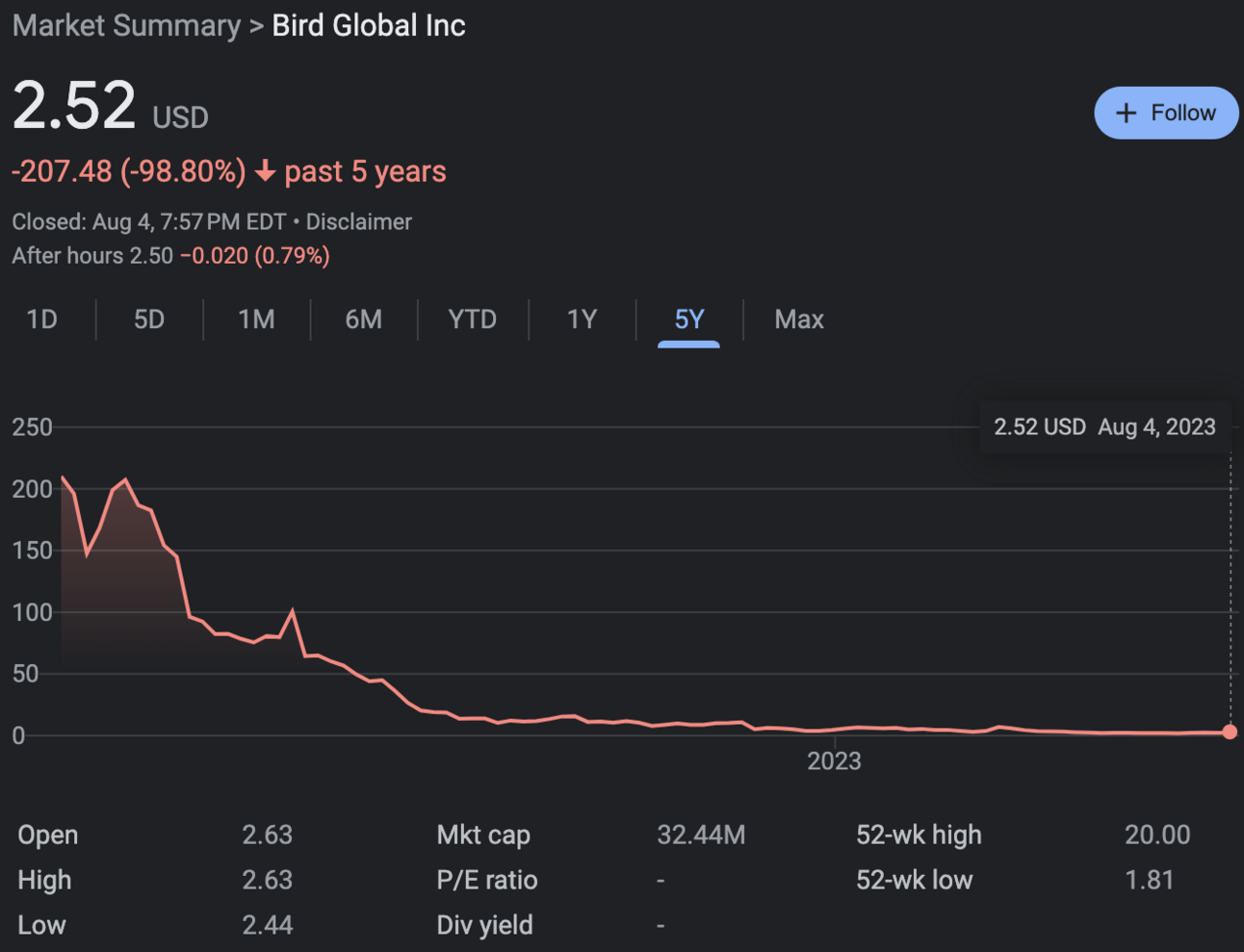Click the 2.52 current price value
This screenshot has width=1244, height=952.
pos(74,105)
